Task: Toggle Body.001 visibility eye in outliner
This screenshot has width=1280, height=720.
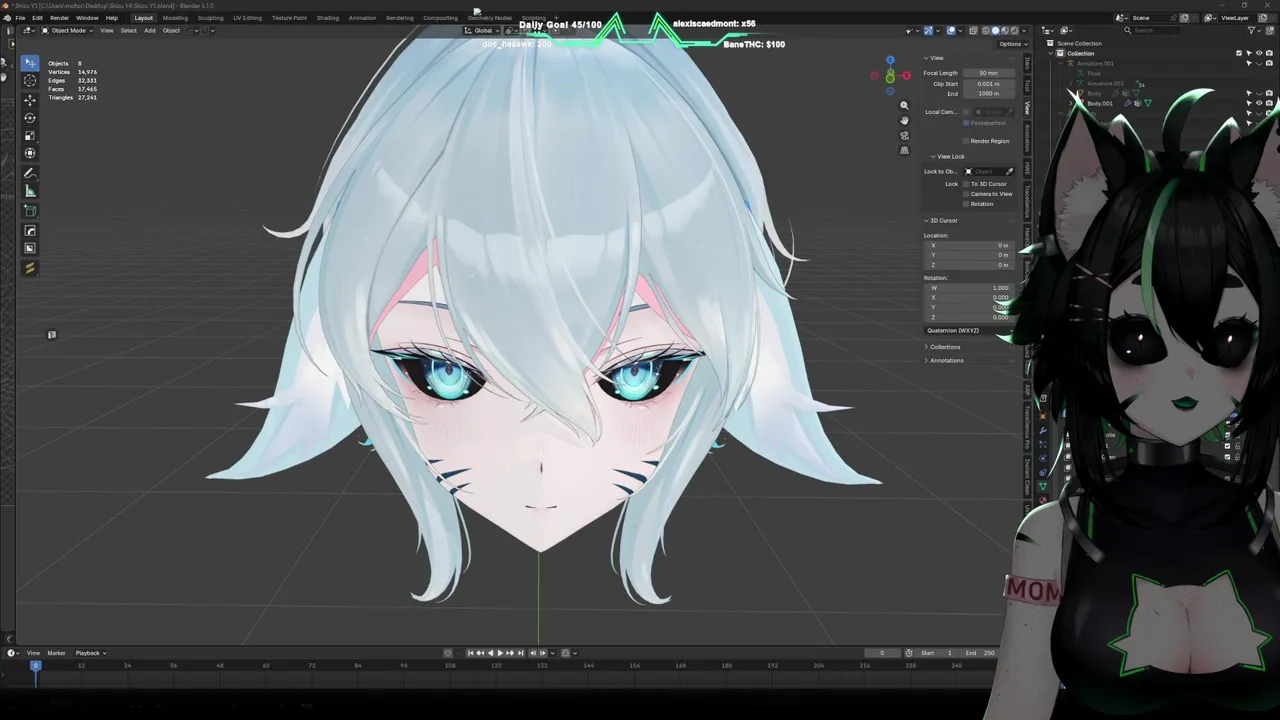Action: (x=1259, y=103)
